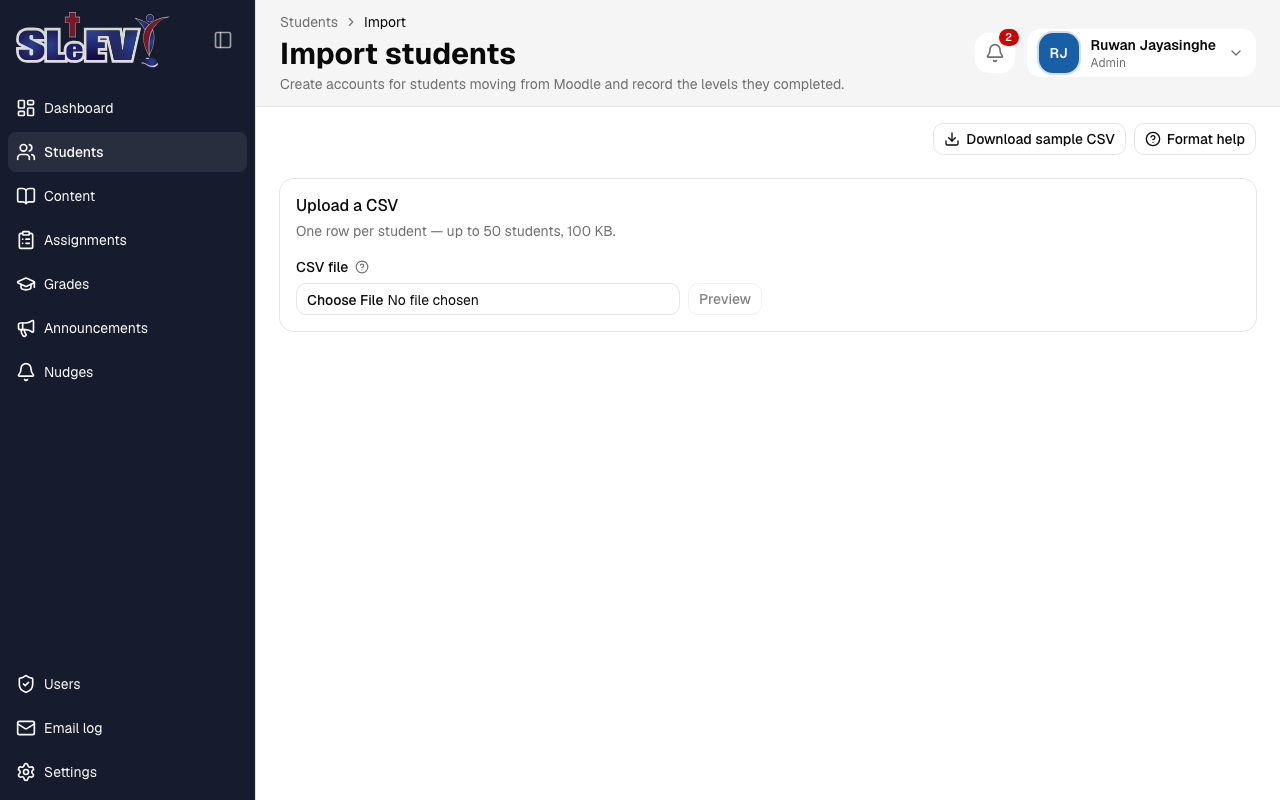Open Format help
Viewport: 1280px width, 800px height.
click(1195, 139)
